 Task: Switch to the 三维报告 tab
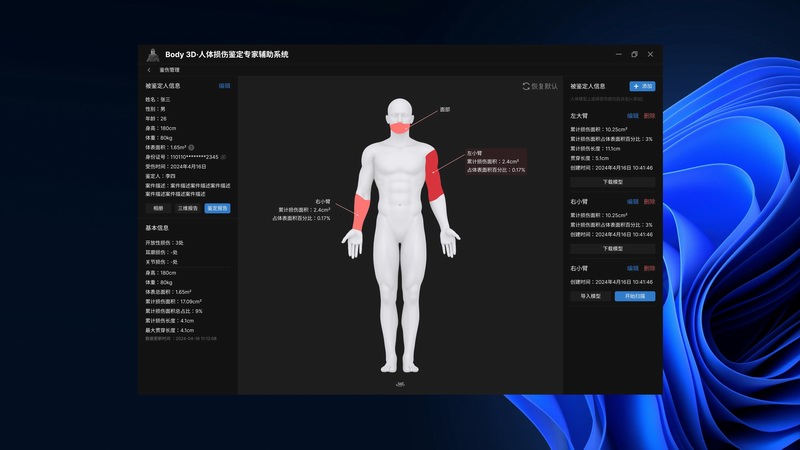[x=187, y=208]
